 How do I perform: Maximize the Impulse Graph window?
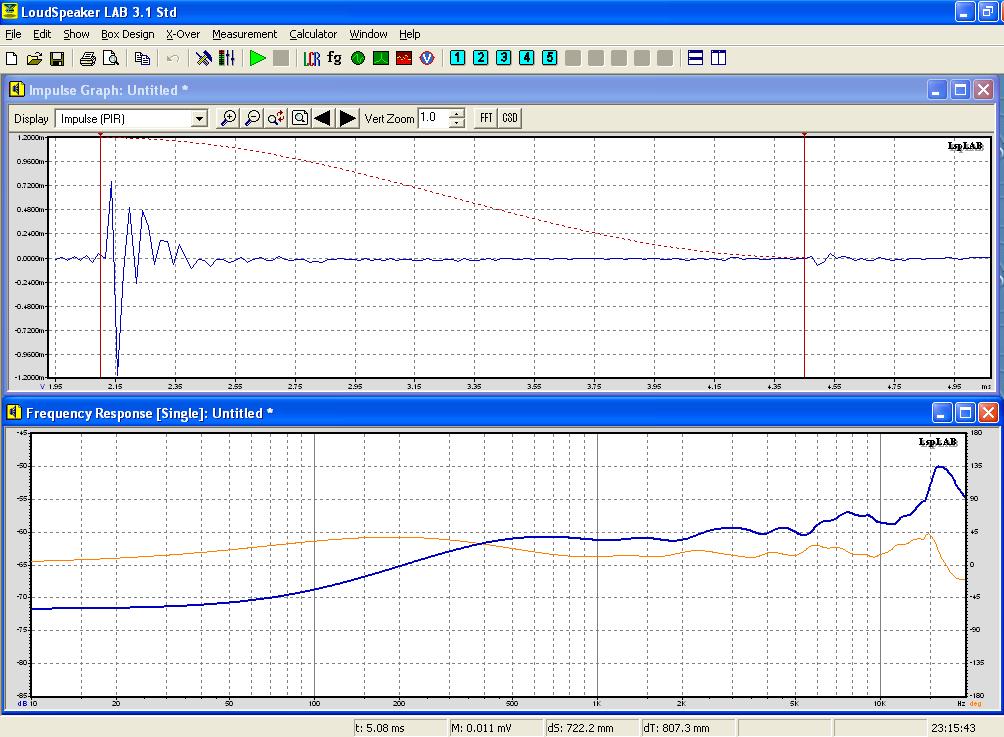pyautogui.click(x=960, y=90)
